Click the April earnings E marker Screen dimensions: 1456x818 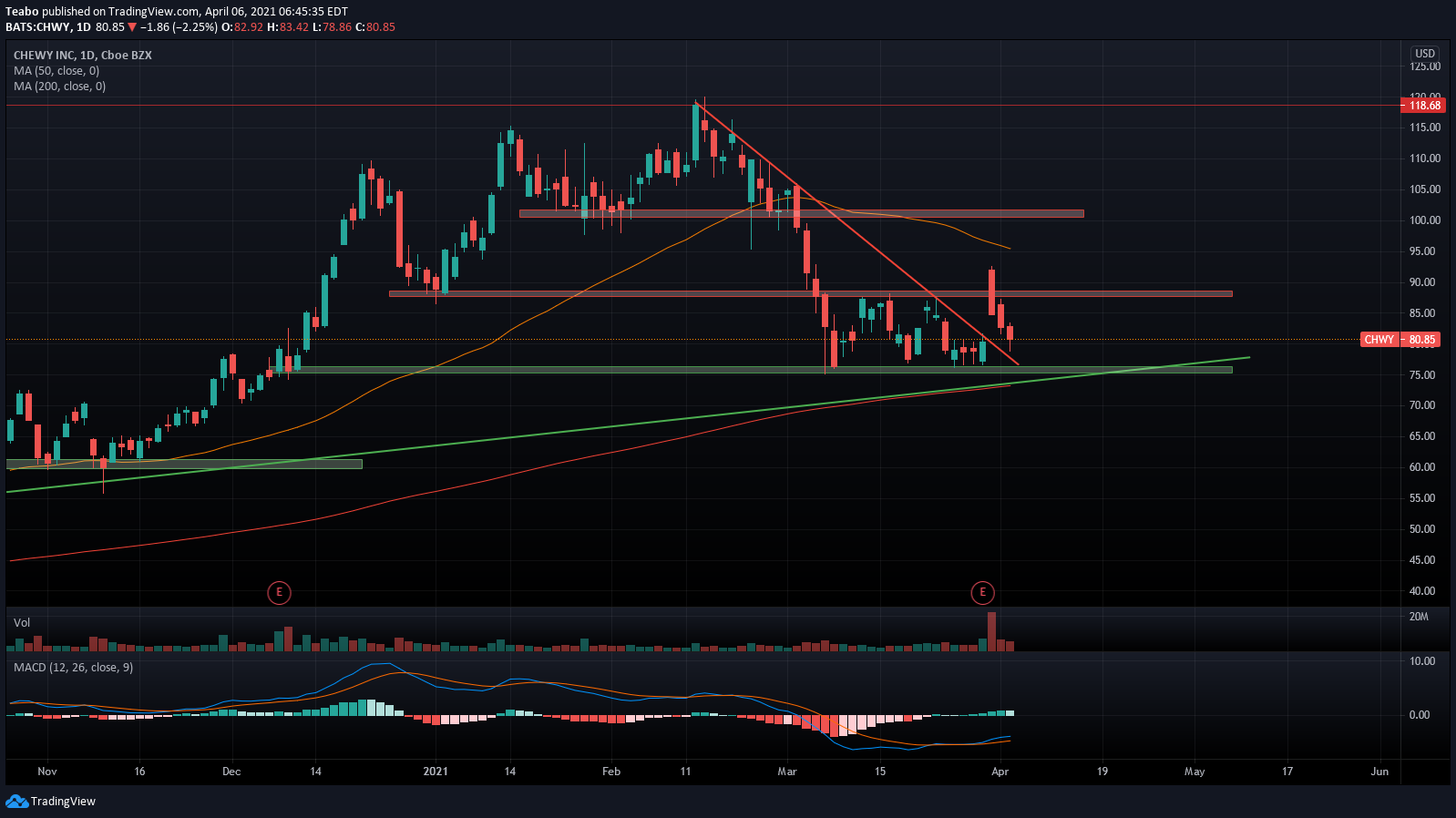[982, 593]
